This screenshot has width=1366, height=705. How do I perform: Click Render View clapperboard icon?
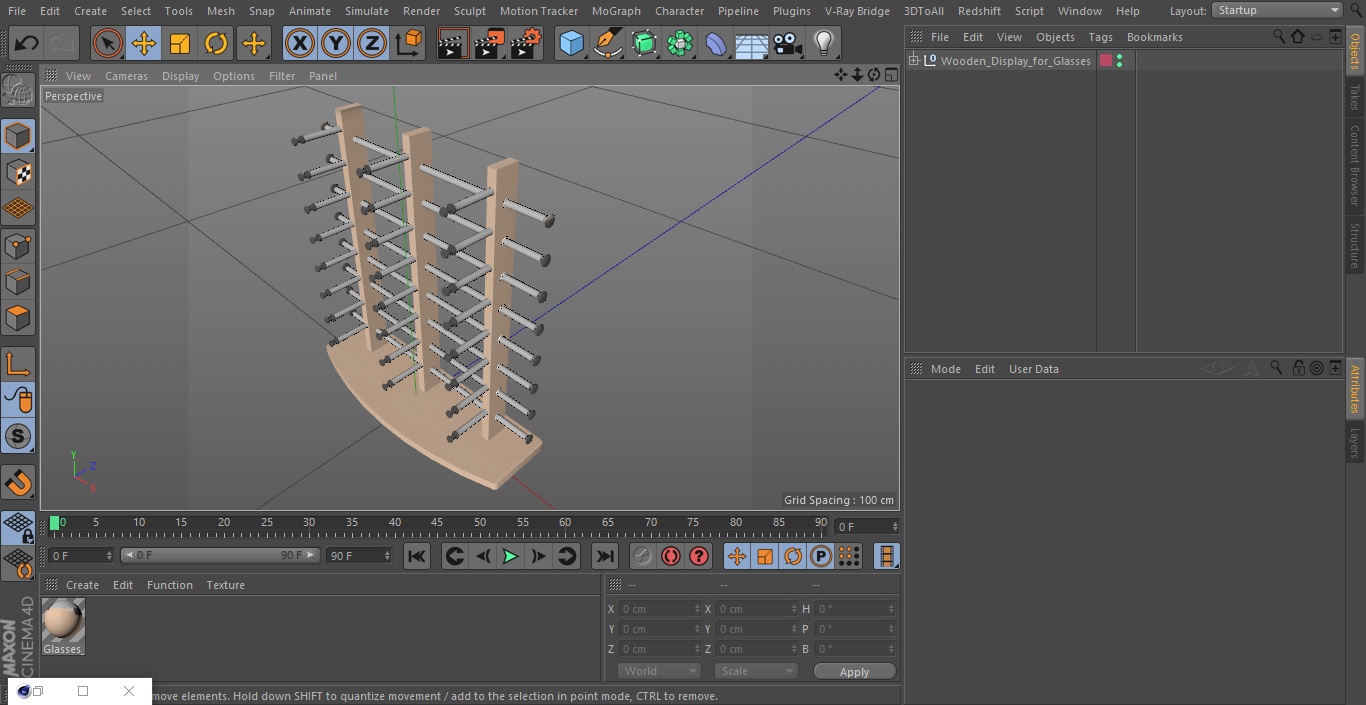453,43
